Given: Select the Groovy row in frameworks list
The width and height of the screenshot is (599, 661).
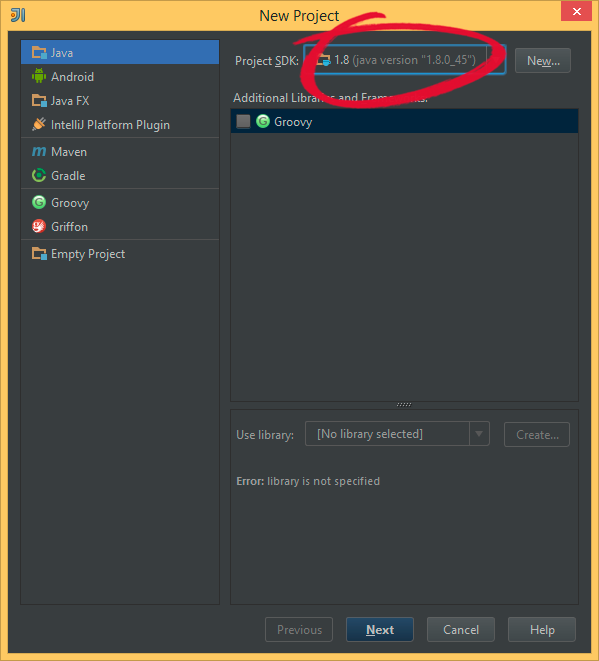Looking at the screenshot, I should (x=404, y=121).
